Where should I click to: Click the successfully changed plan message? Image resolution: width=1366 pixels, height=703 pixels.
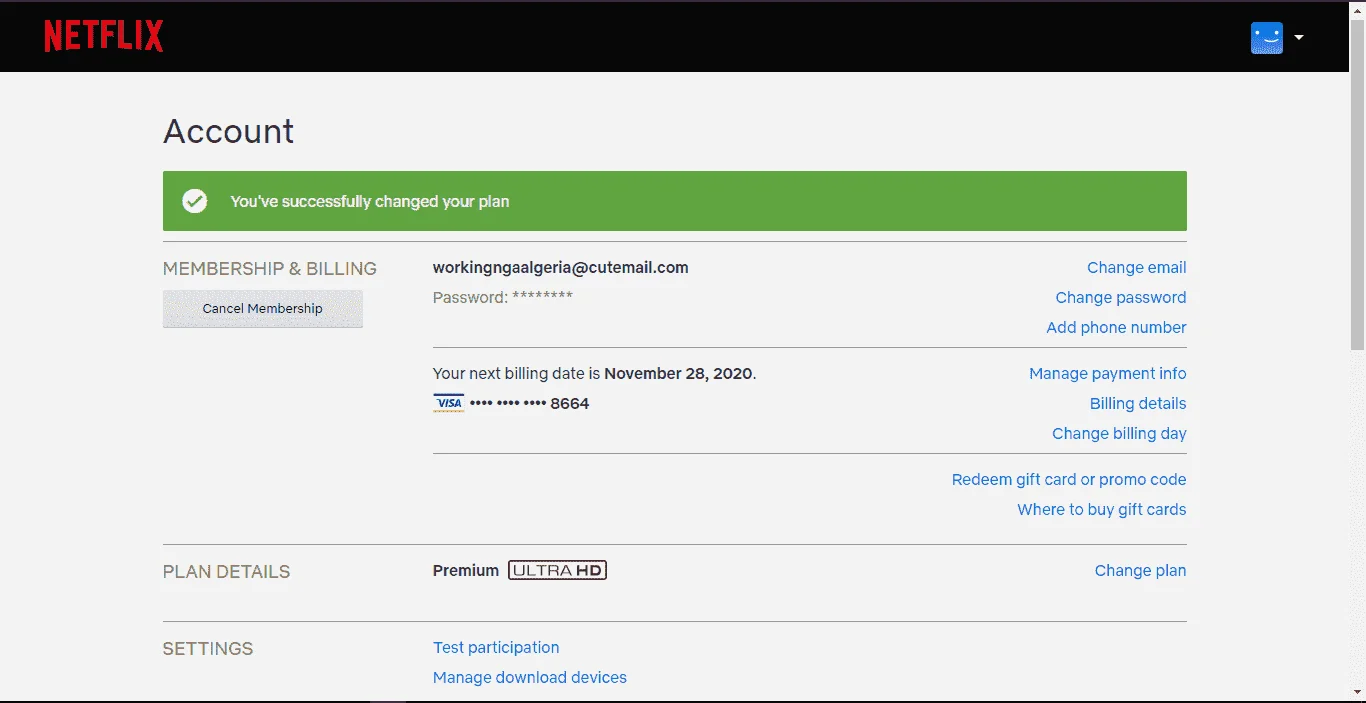(x=370, y=201)
